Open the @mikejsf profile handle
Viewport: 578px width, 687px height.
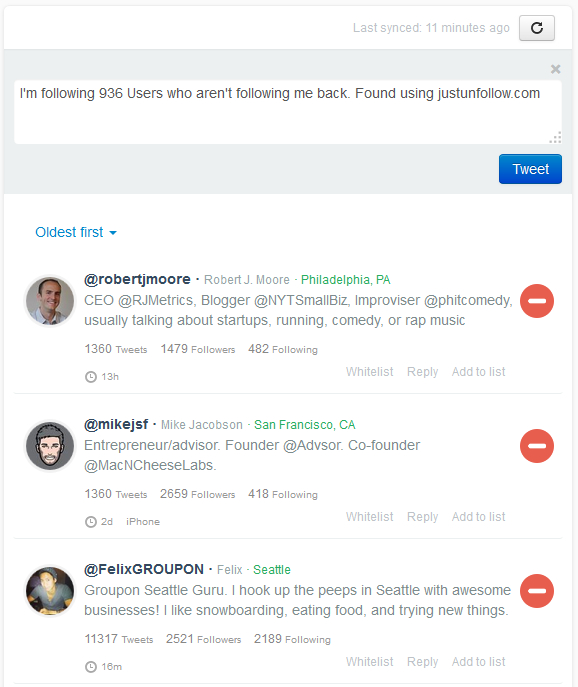tap(116, 424)
